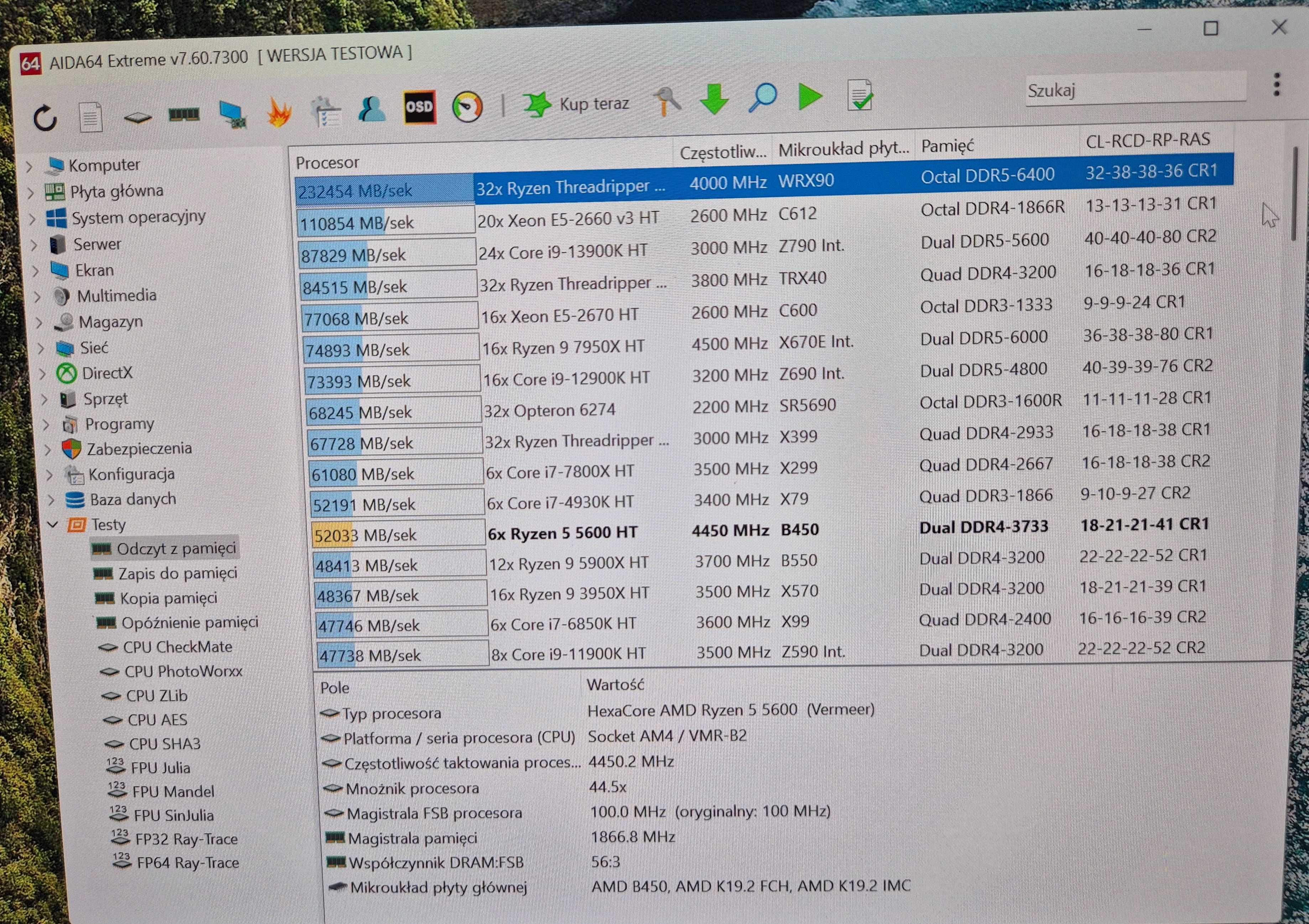The height and width of the screenshot is (924, 1309).
Task: Click the results list vertical scrollbar
Action: 1295,194
